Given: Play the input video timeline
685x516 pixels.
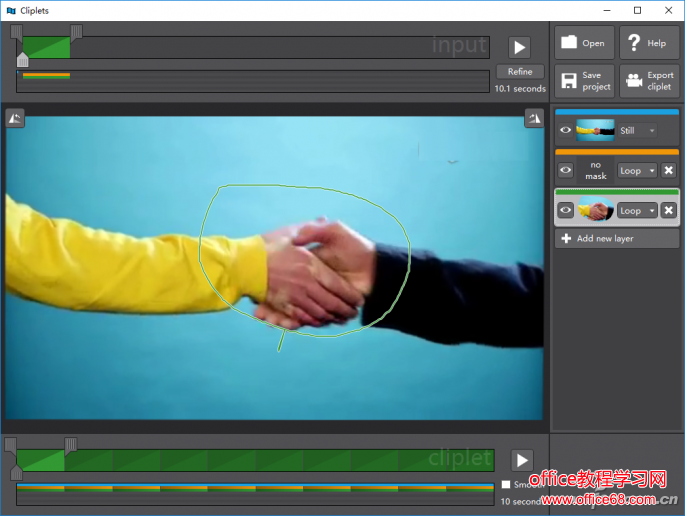Looking at the screenshot, I should [x=518, y=47].
